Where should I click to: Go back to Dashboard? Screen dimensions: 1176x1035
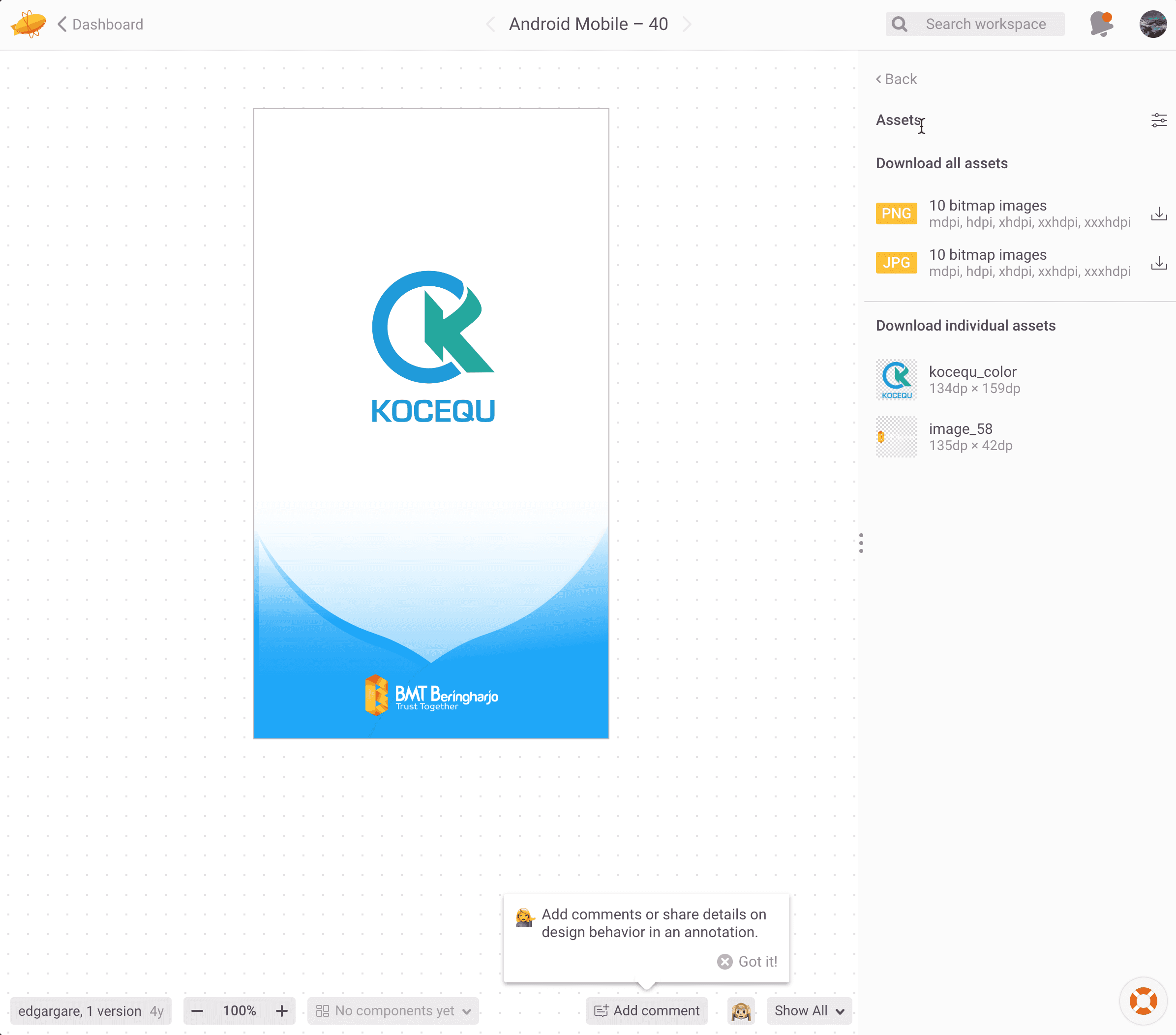pyautogui.click(x=100, y=24)
